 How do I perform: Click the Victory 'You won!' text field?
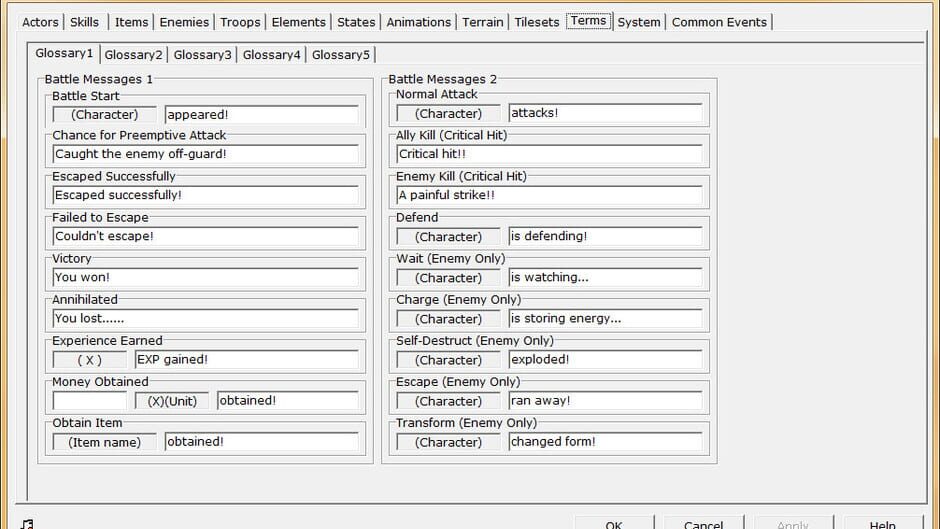(206, 277)
